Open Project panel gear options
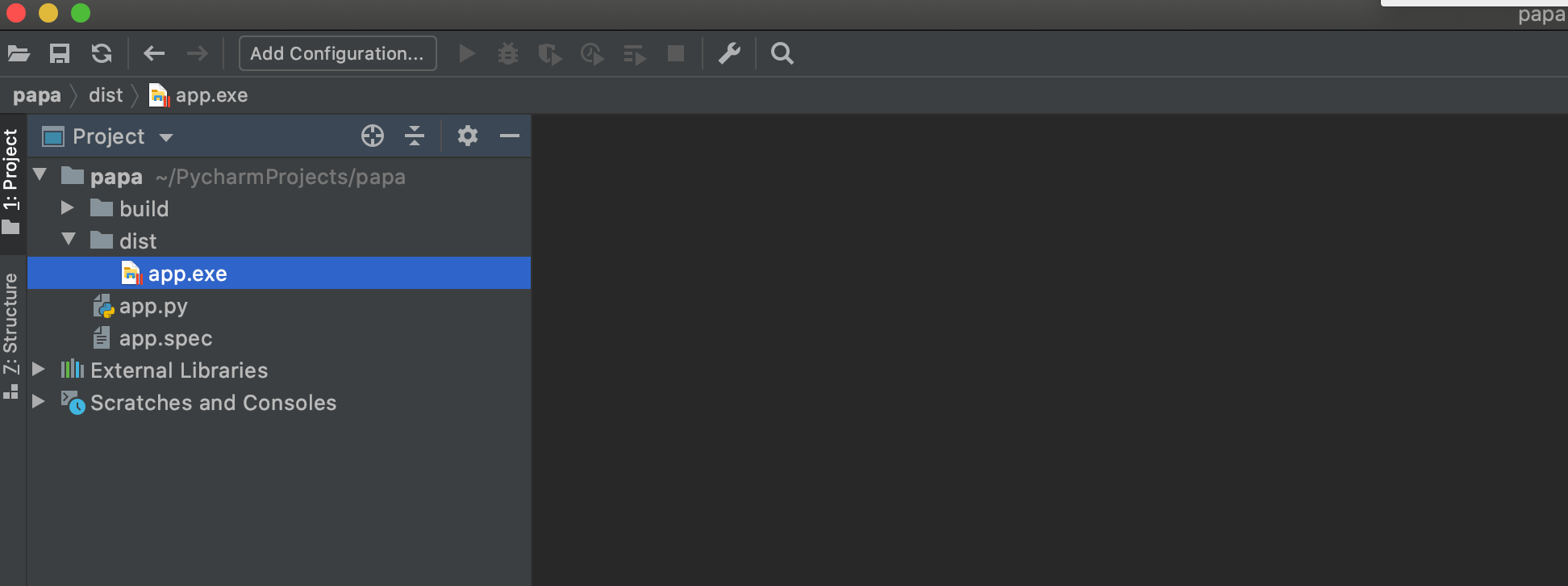 pos(468,136)
